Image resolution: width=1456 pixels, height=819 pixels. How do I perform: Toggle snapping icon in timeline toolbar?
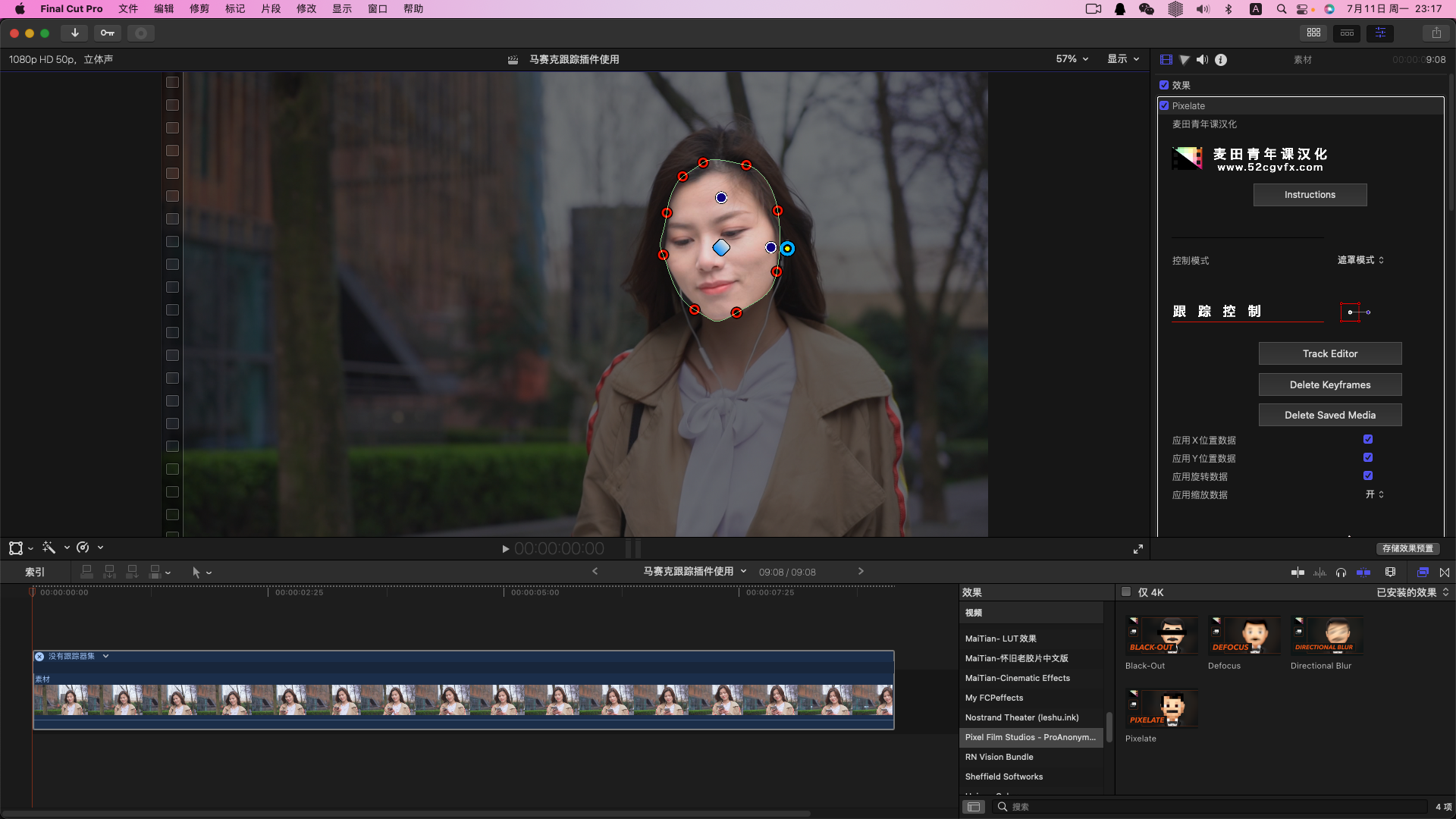click(x=1363, y=572)
